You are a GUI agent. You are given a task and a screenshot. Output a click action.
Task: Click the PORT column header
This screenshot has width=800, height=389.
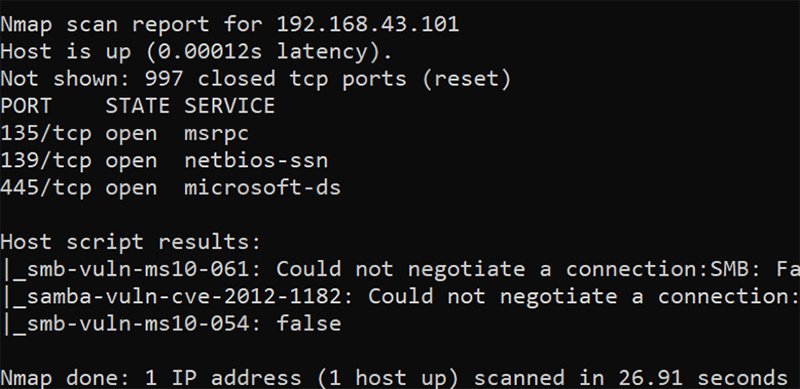[26, 106]
